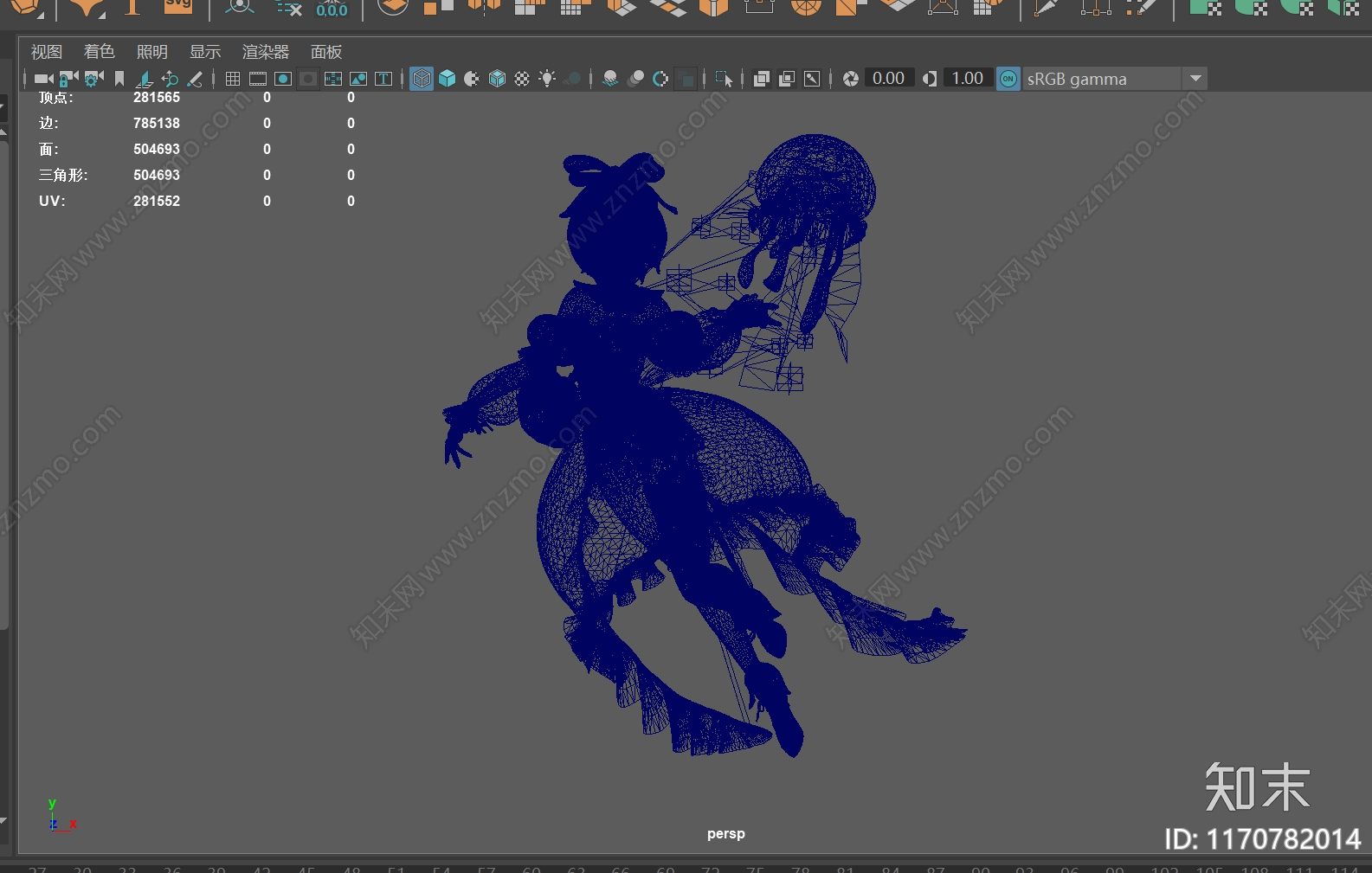This screenshot has width=1372, height=873.
Task: Open Camera Attributes gear icon
Action: coord(93,79)
